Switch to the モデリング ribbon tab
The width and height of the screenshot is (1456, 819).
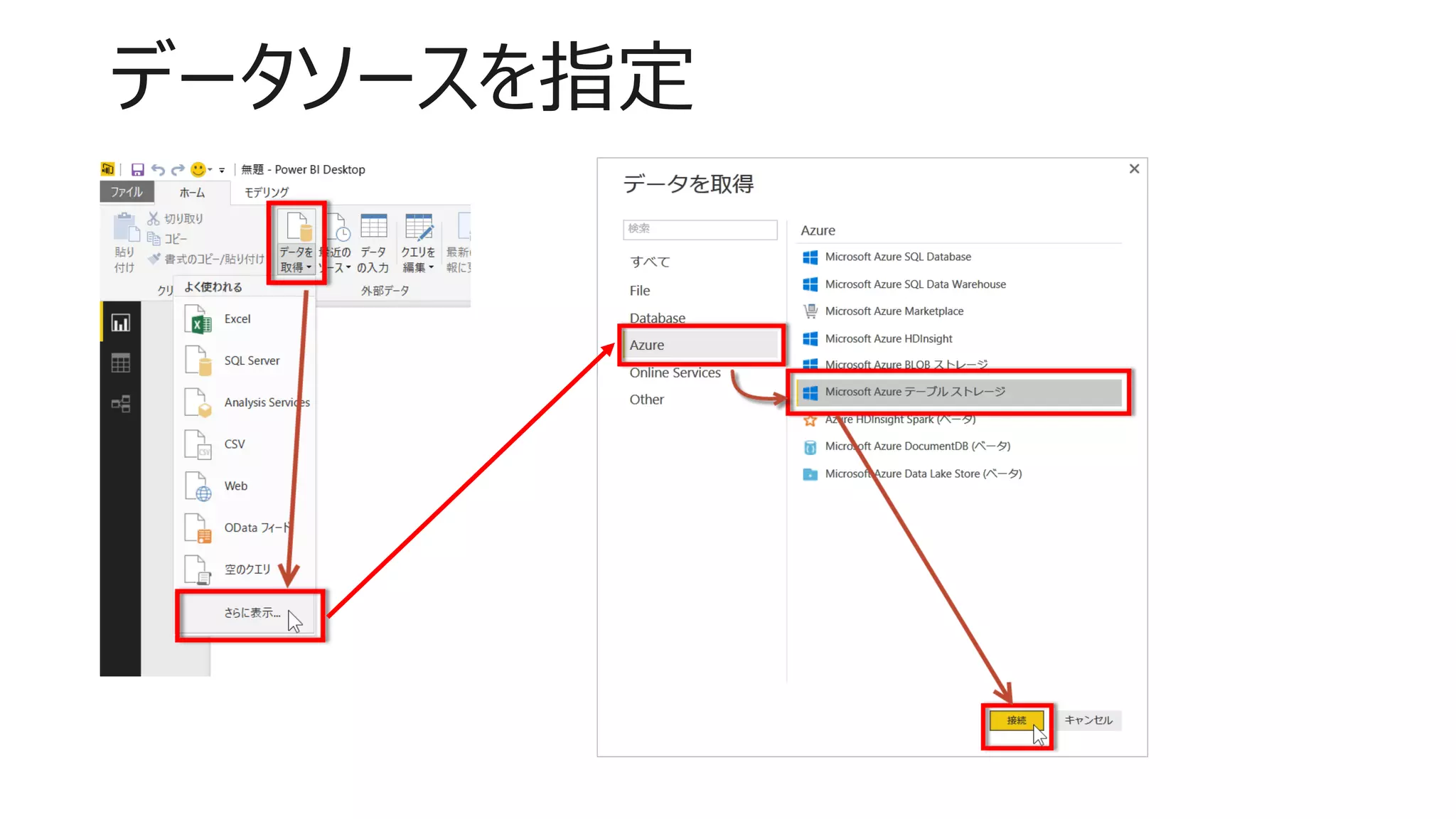click(267, 193)
